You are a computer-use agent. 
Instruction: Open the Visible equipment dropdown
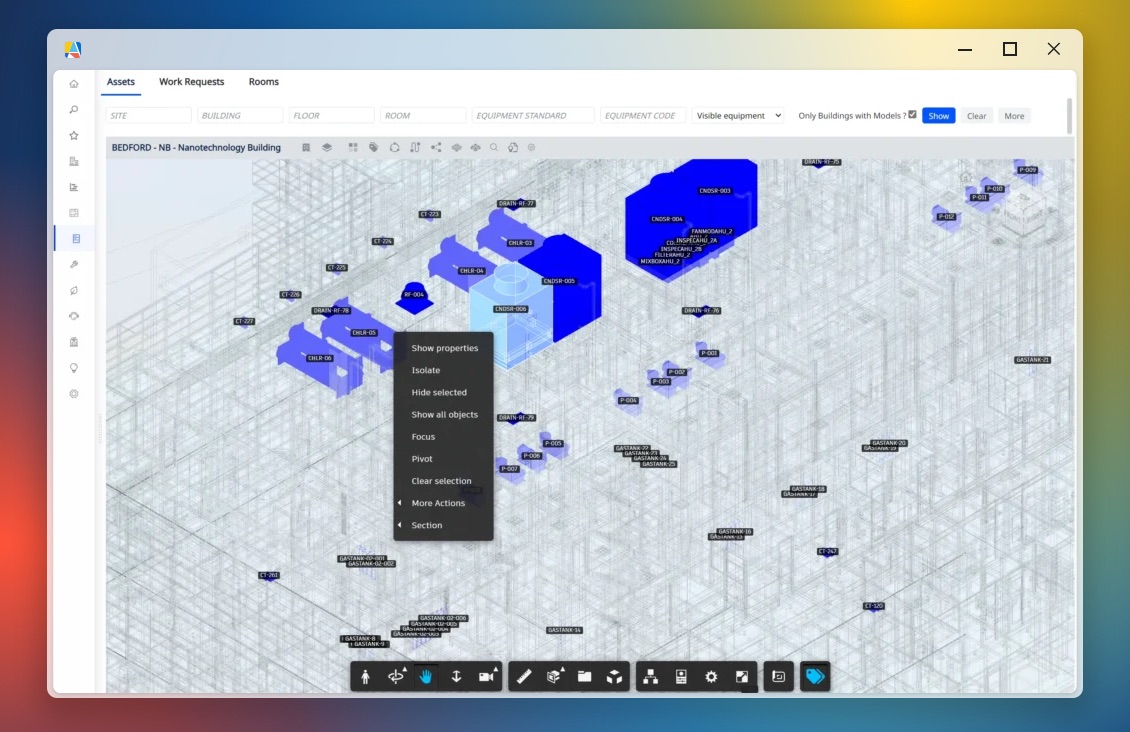point(738,116)
